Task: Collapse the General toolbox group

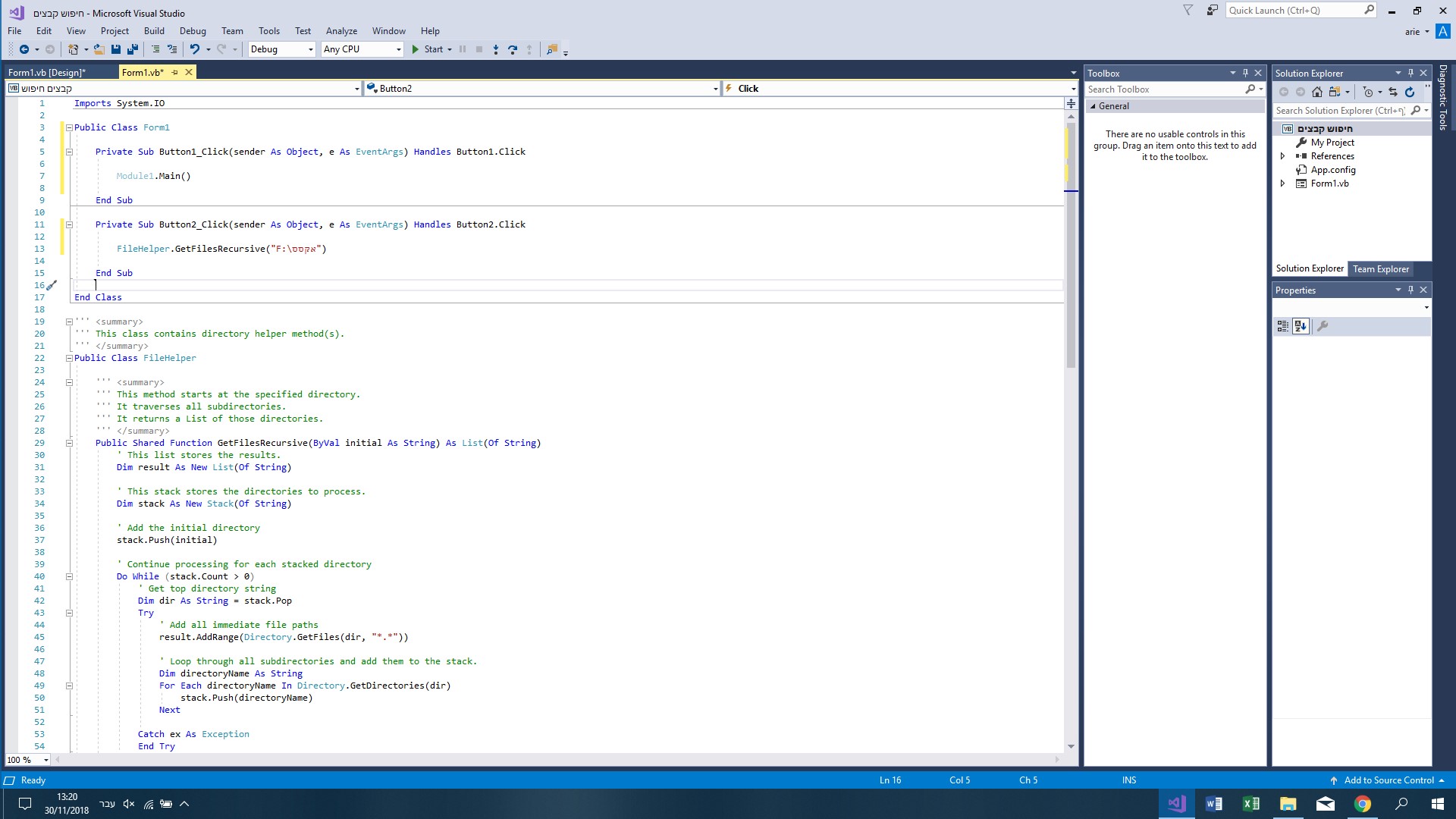Action: point(1094,106)
